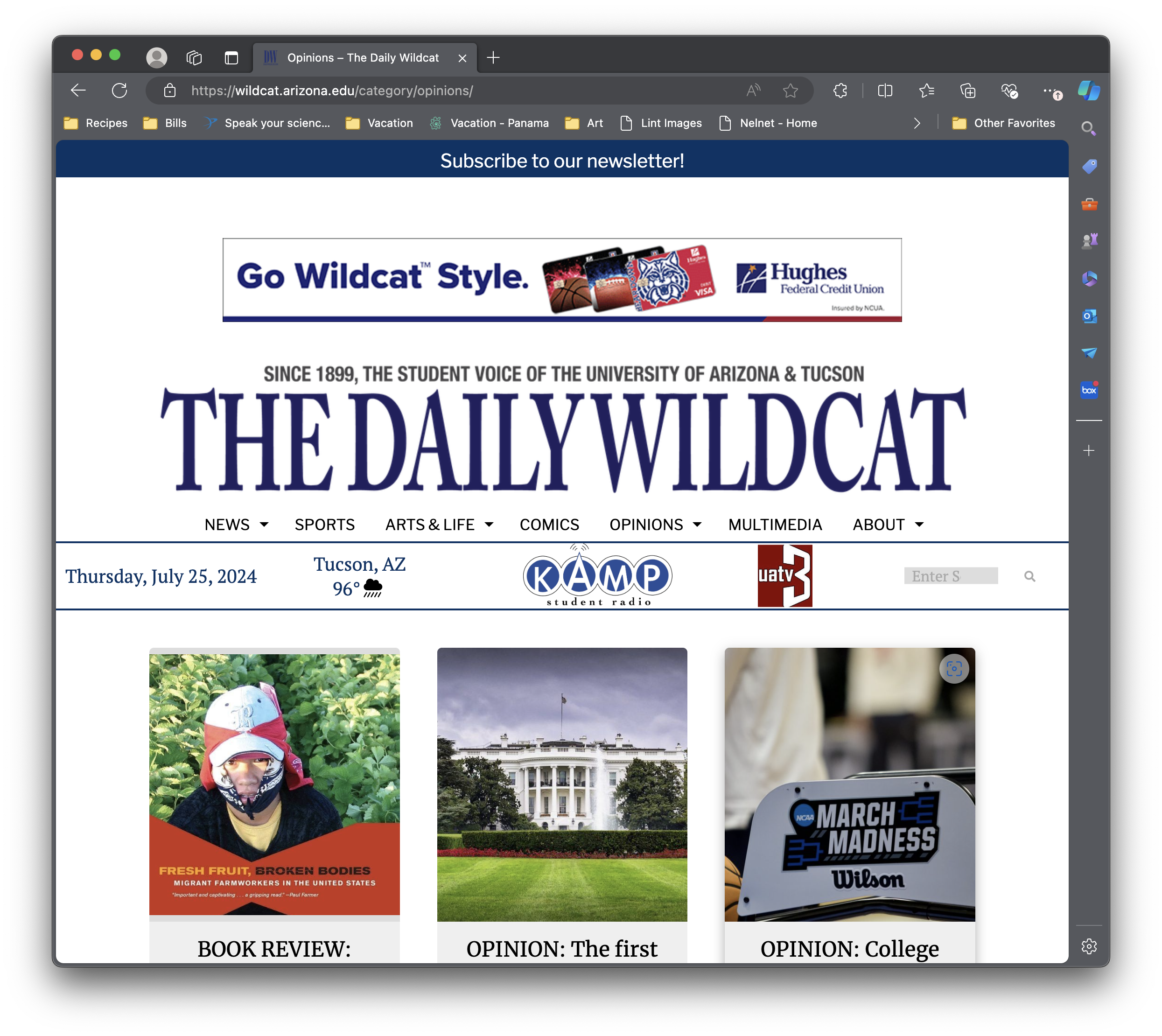Open Collections in the toolbar

tap(967, 91)
